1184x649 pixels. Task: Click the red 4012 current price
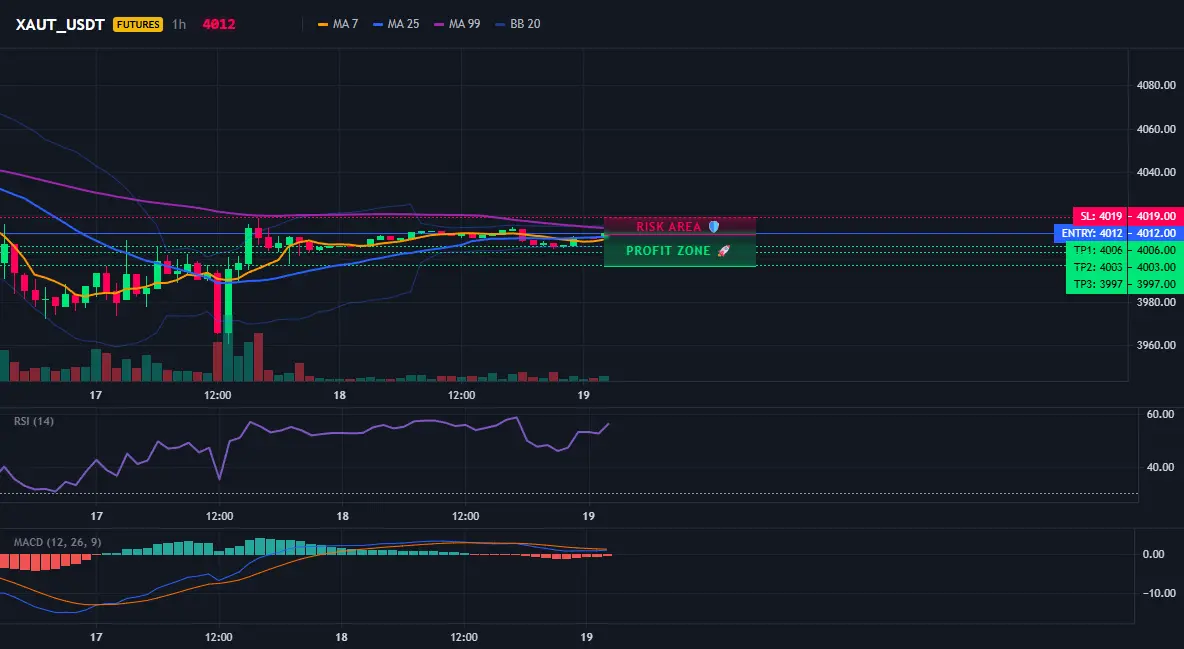pos(219,24)
